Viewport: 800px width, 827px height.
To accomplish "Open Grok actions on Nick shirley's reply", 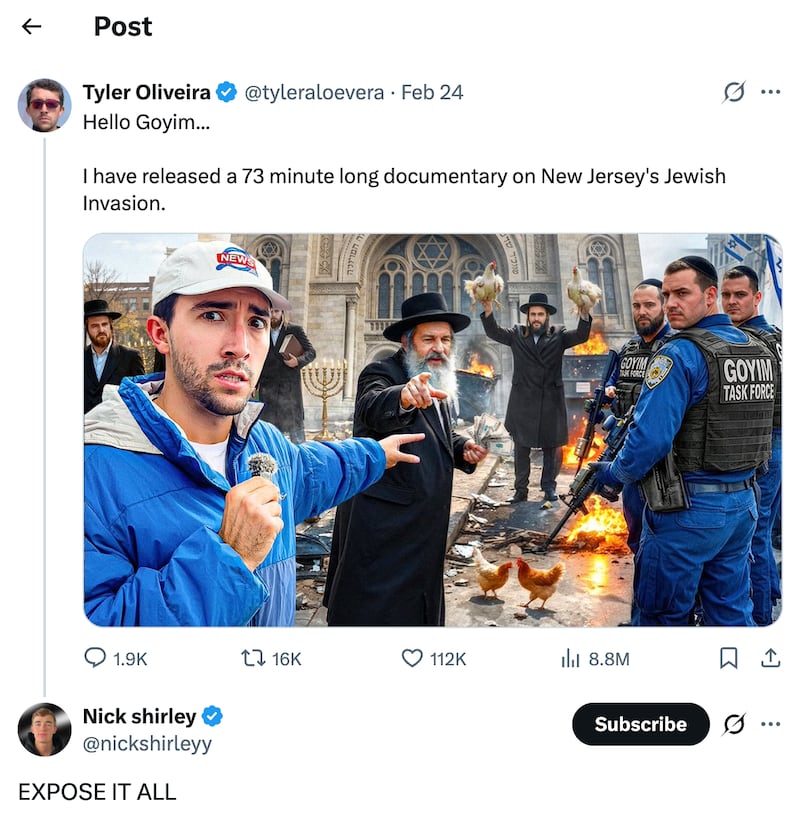I will [735, 725].
